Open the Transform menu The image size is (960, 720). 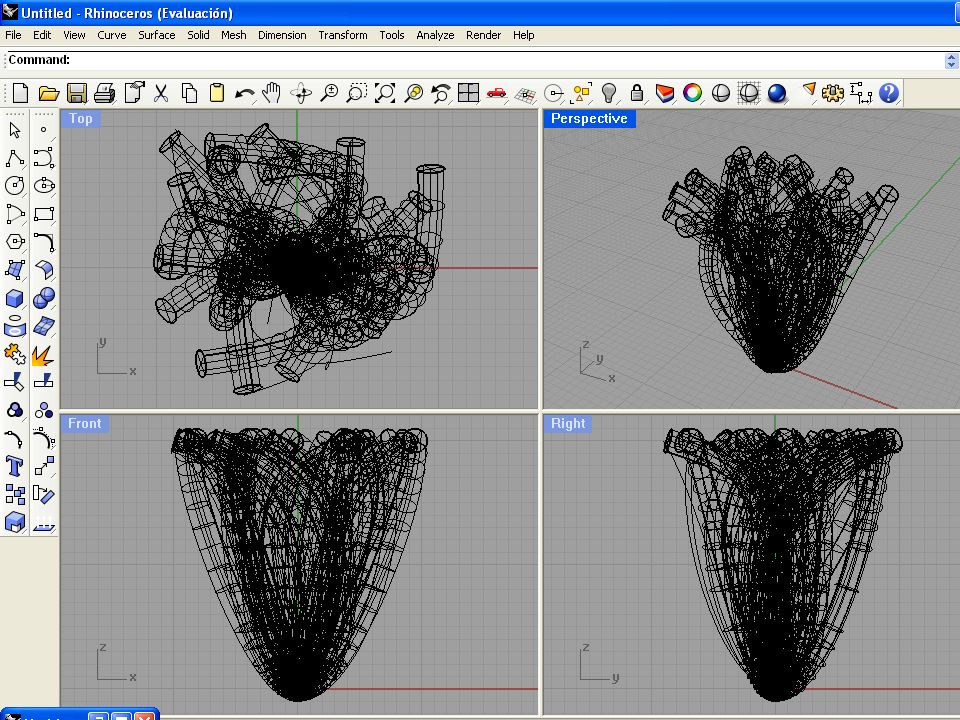pyautogui.click(x=343, y=35)
